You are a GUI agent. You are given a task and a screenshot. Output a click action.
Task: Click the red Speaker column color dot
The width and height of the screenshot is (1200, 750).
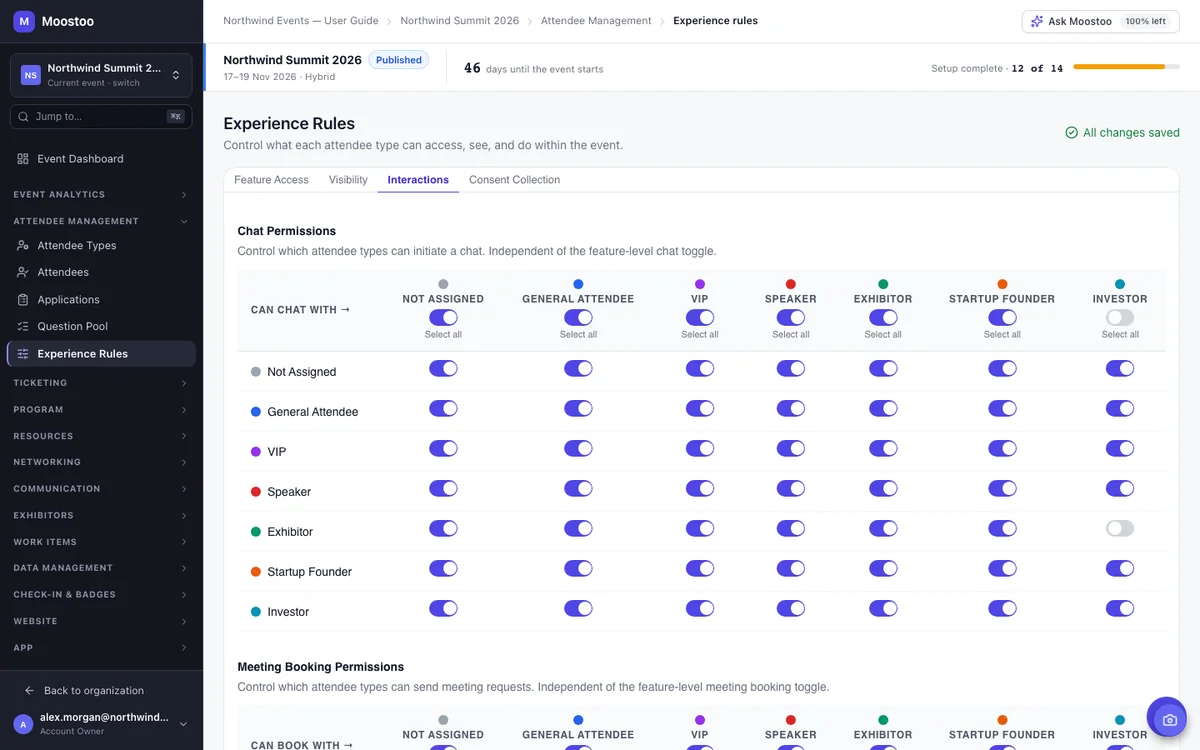click(x=791, y=285)
